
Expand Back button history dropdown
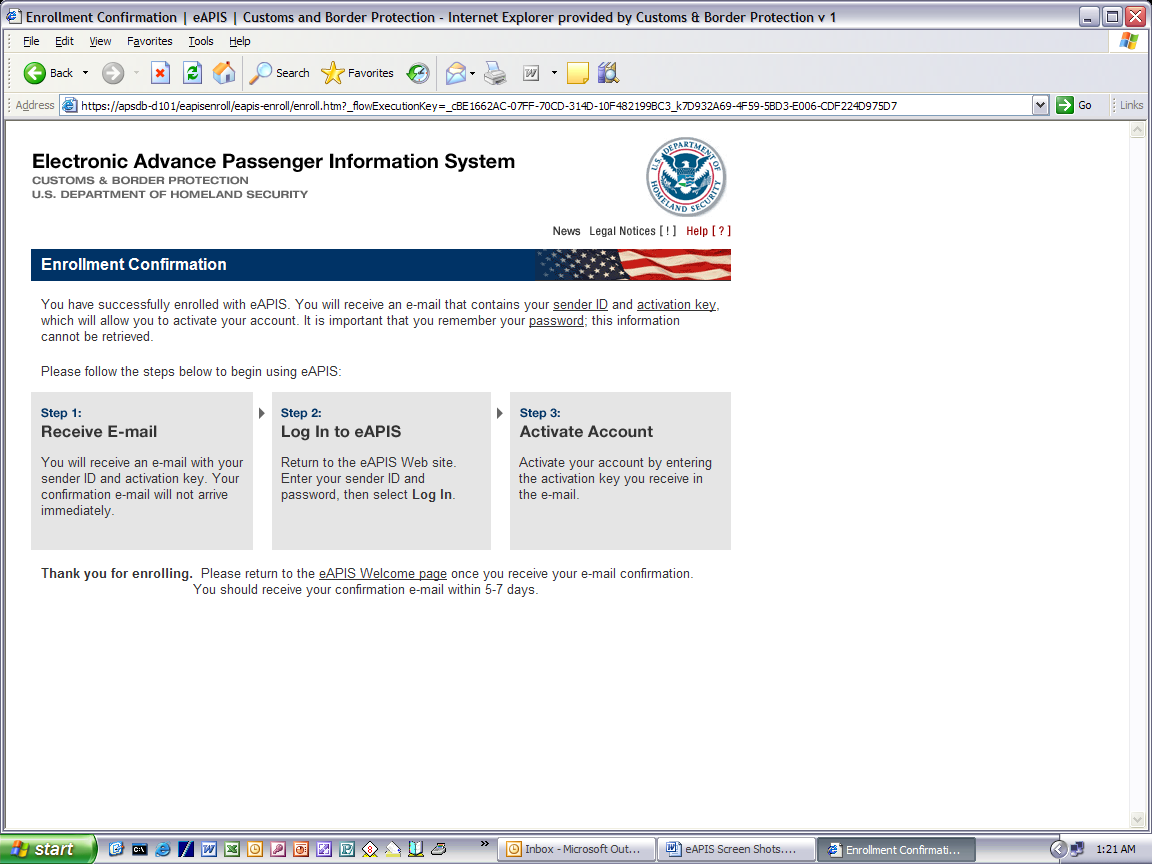click(x=85, y=73)
